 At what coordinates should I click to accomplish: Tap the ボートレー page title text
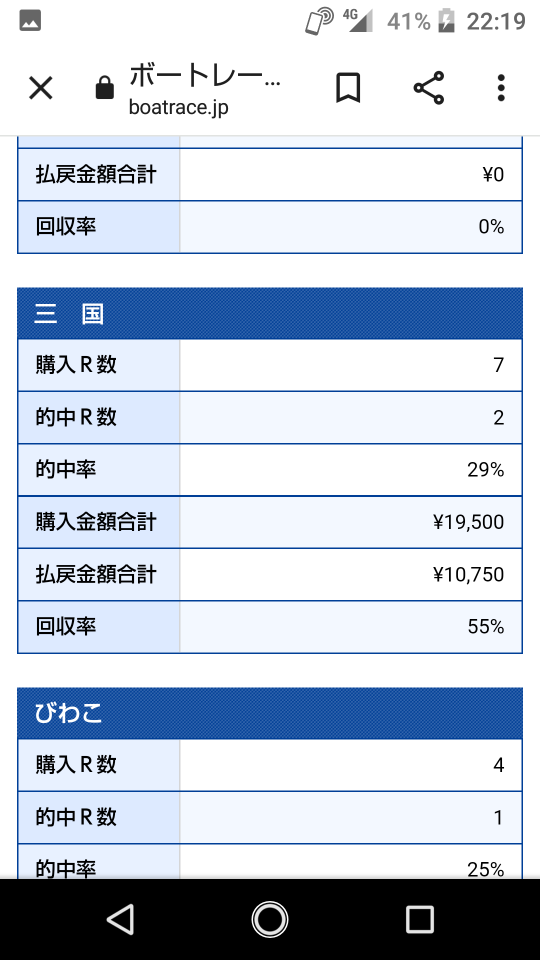point(204,77)
